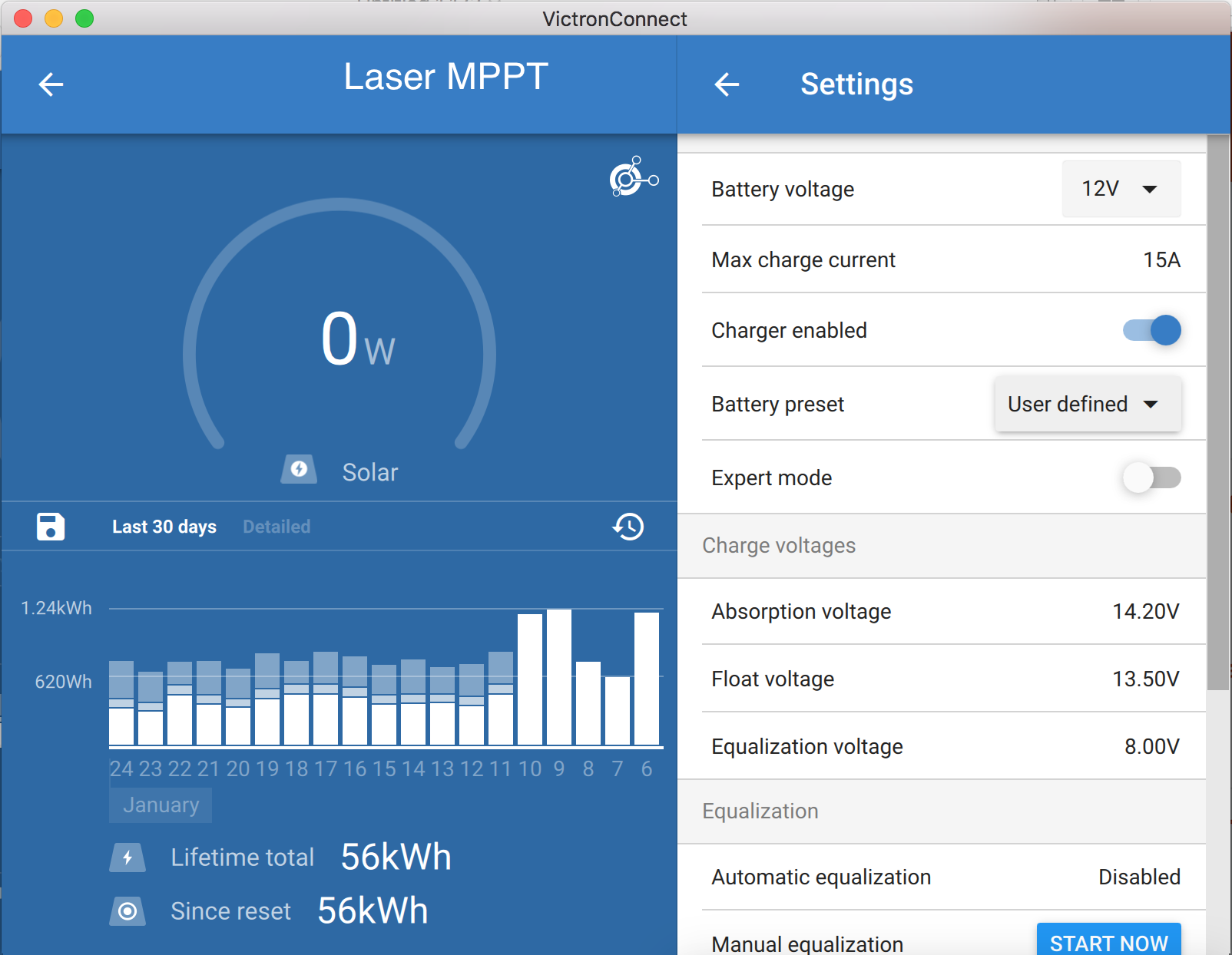Edit Equalization voltage 8.00V value
Image resolution: width=1232 pixels, height=955 pixels.
[x=1152, y=747]
